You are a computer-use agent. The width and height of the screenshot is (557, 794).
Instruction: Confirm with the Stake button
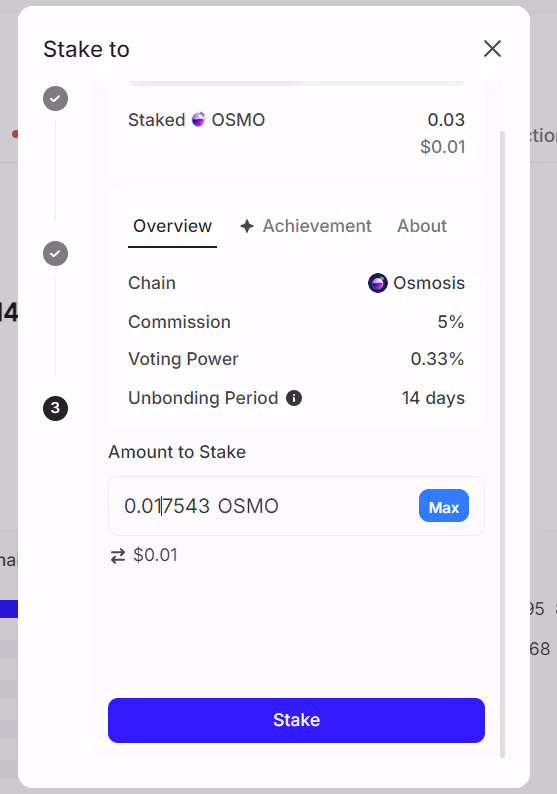(296, 721)
